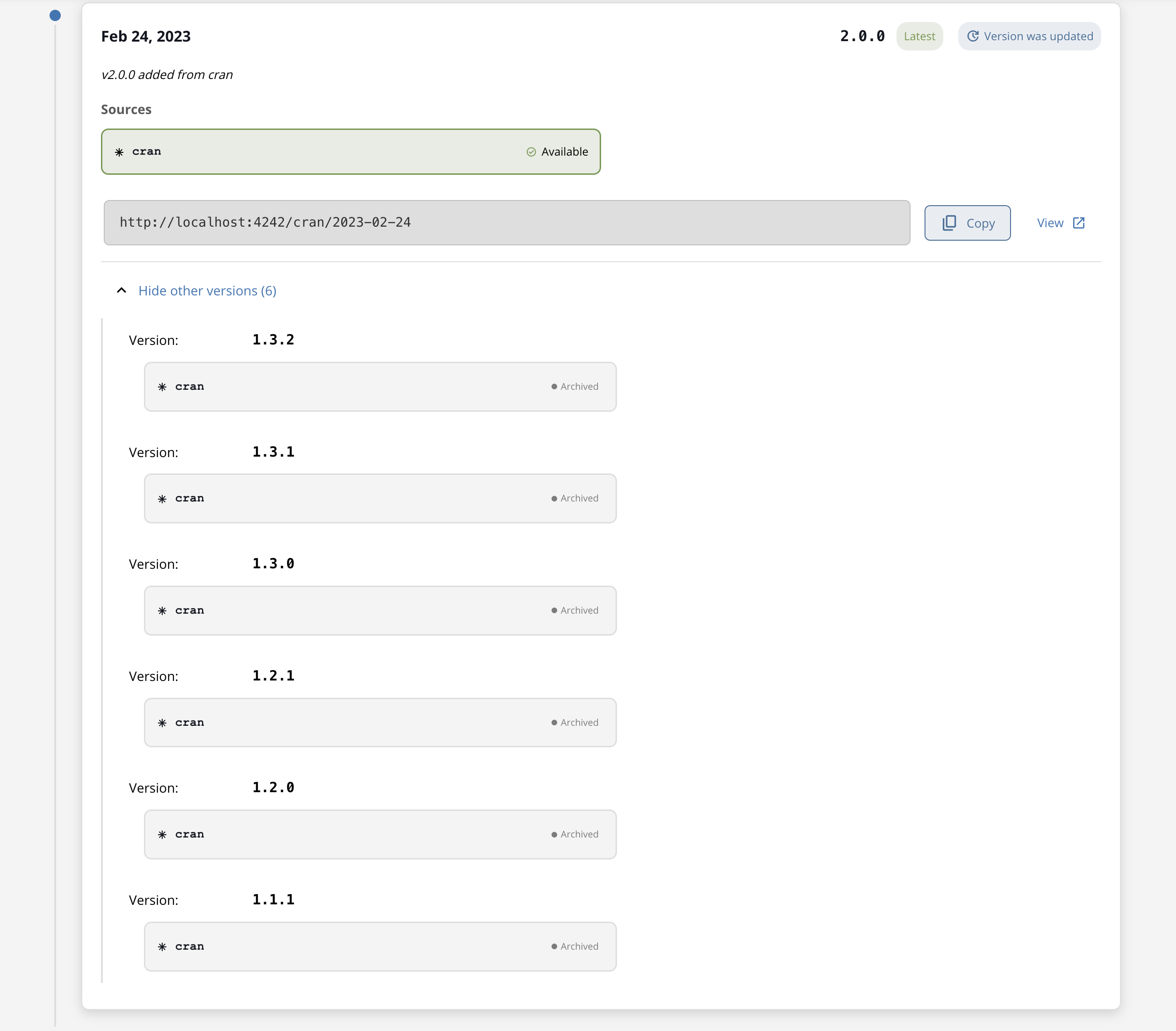Click the Archived status for version 1.3.2
The height and width of the screenshot is (1031, 1176).
click(575, 387)
